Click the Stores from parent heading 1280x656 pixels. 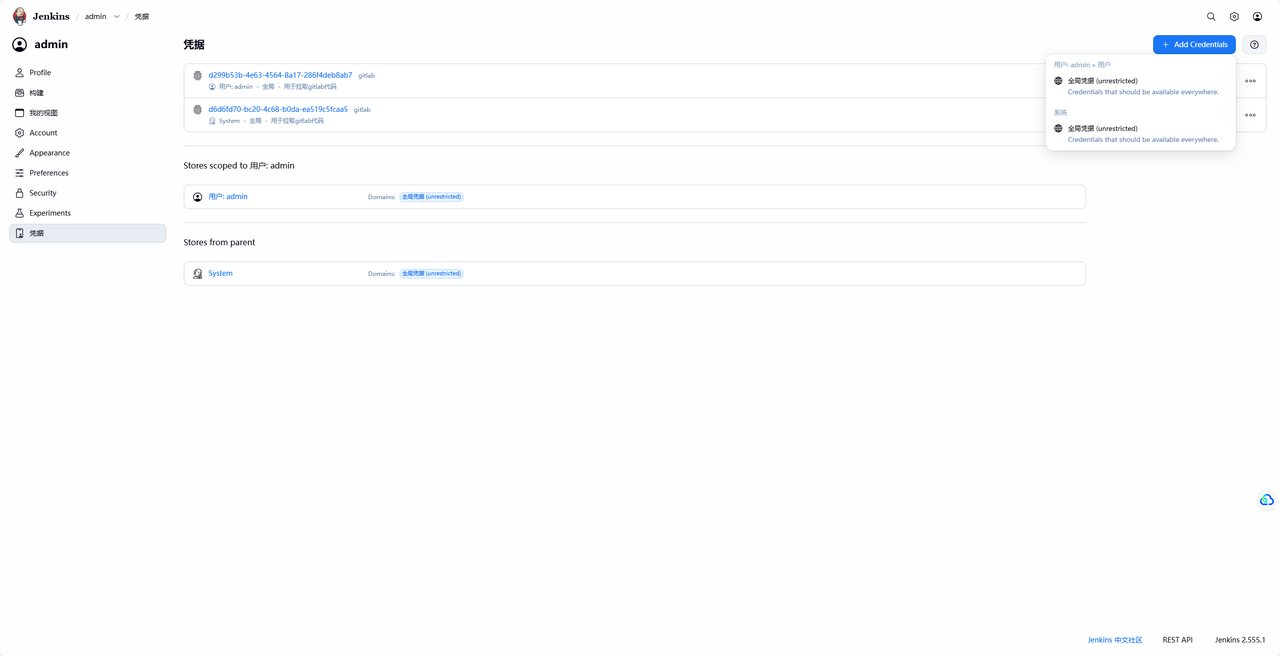(x=219, y=243)
